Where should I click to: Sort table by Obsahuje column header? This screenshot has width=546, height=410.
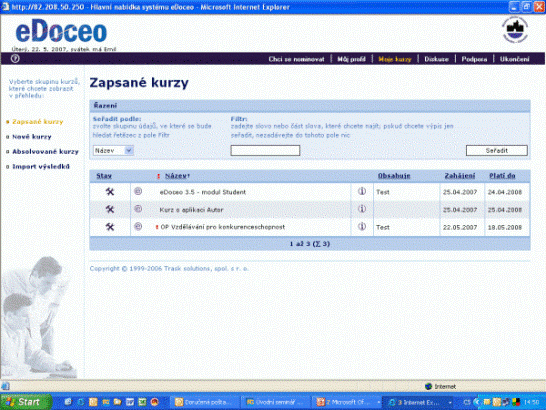coord(394,176)
